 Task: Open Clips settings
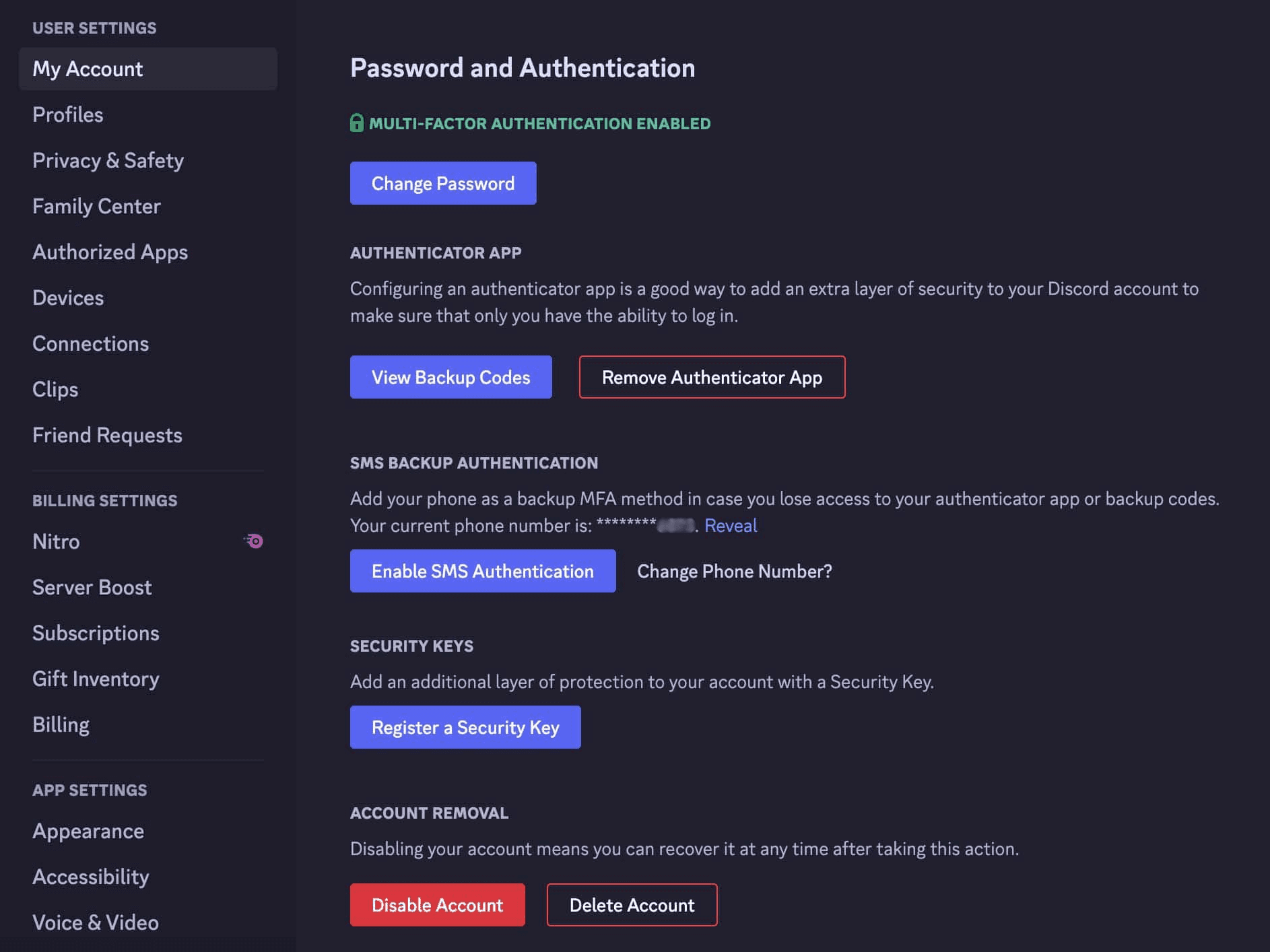[148, 389]
